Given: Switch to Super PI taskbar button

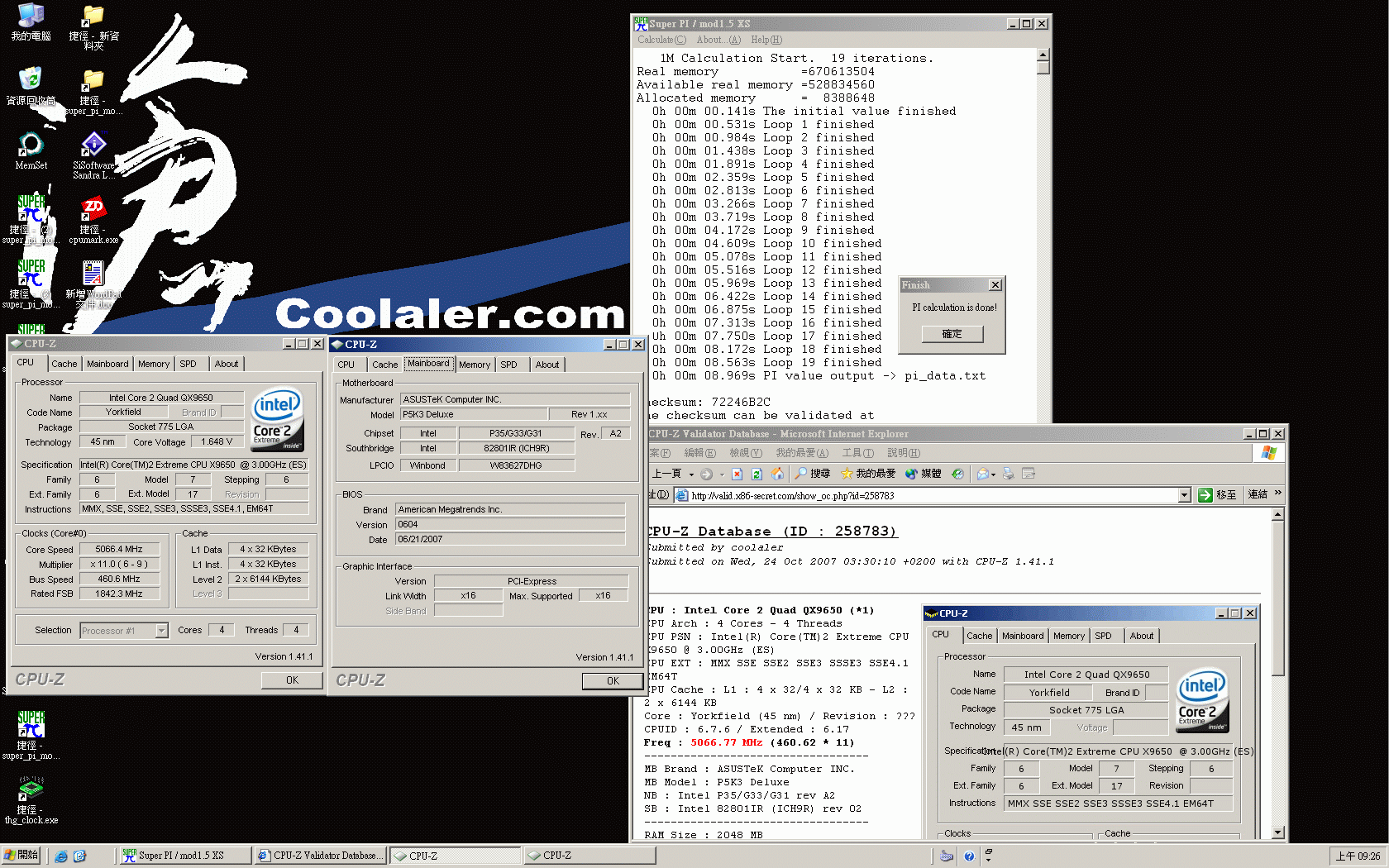Looking at the screenshot, I should [x=185, y=856].
